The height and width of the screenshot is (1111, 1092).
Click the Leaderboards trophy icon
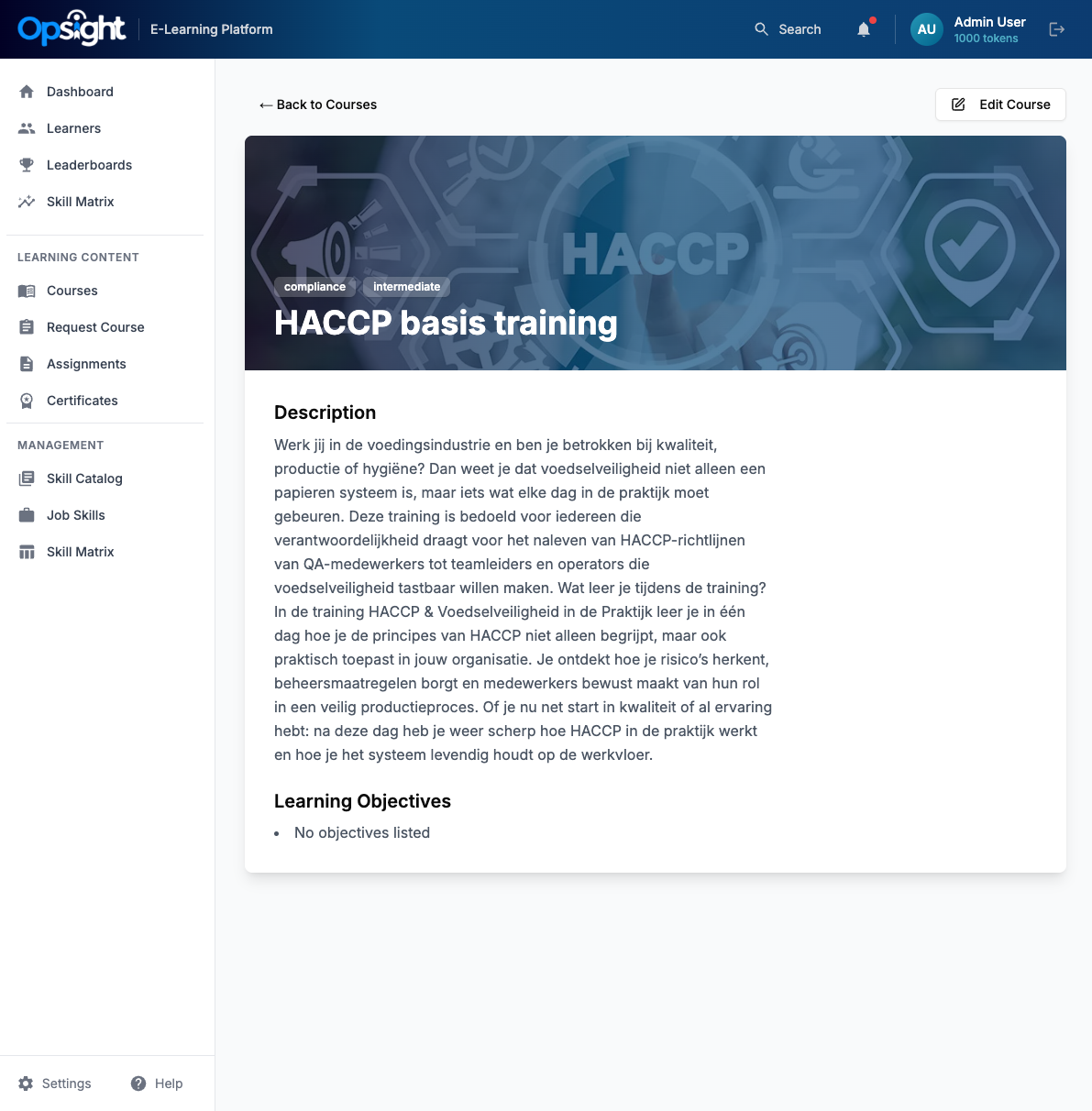[x=27, y=165]
